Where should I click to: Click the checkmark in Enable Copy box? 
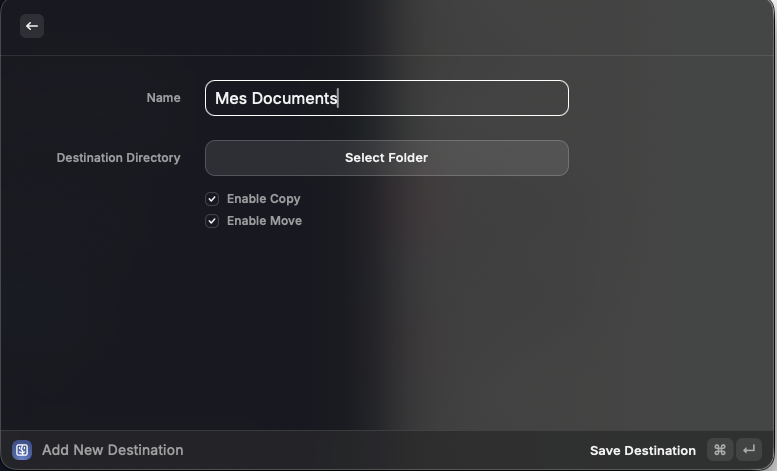212,199
